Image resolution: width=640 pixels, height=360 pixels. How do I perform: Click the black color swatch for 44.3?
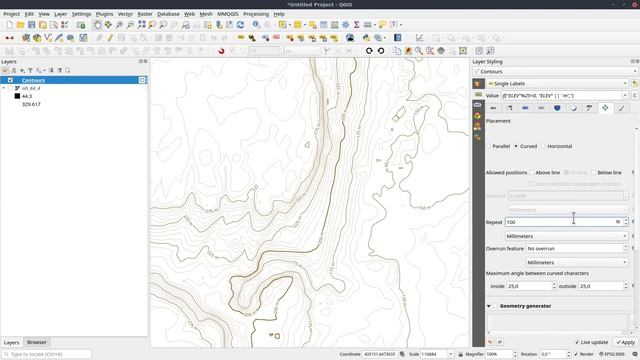pos(17,96)
